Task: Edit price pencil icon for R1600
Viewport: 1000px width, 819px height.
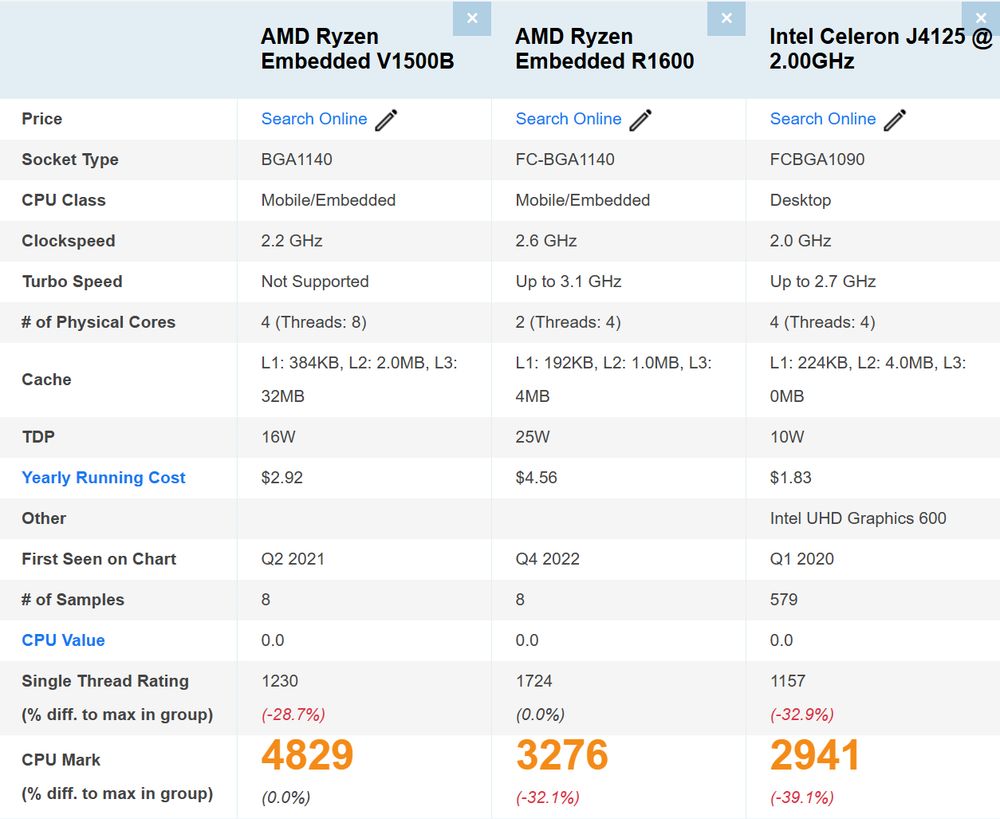Action: pyautogui.click(x=640, y=120)
